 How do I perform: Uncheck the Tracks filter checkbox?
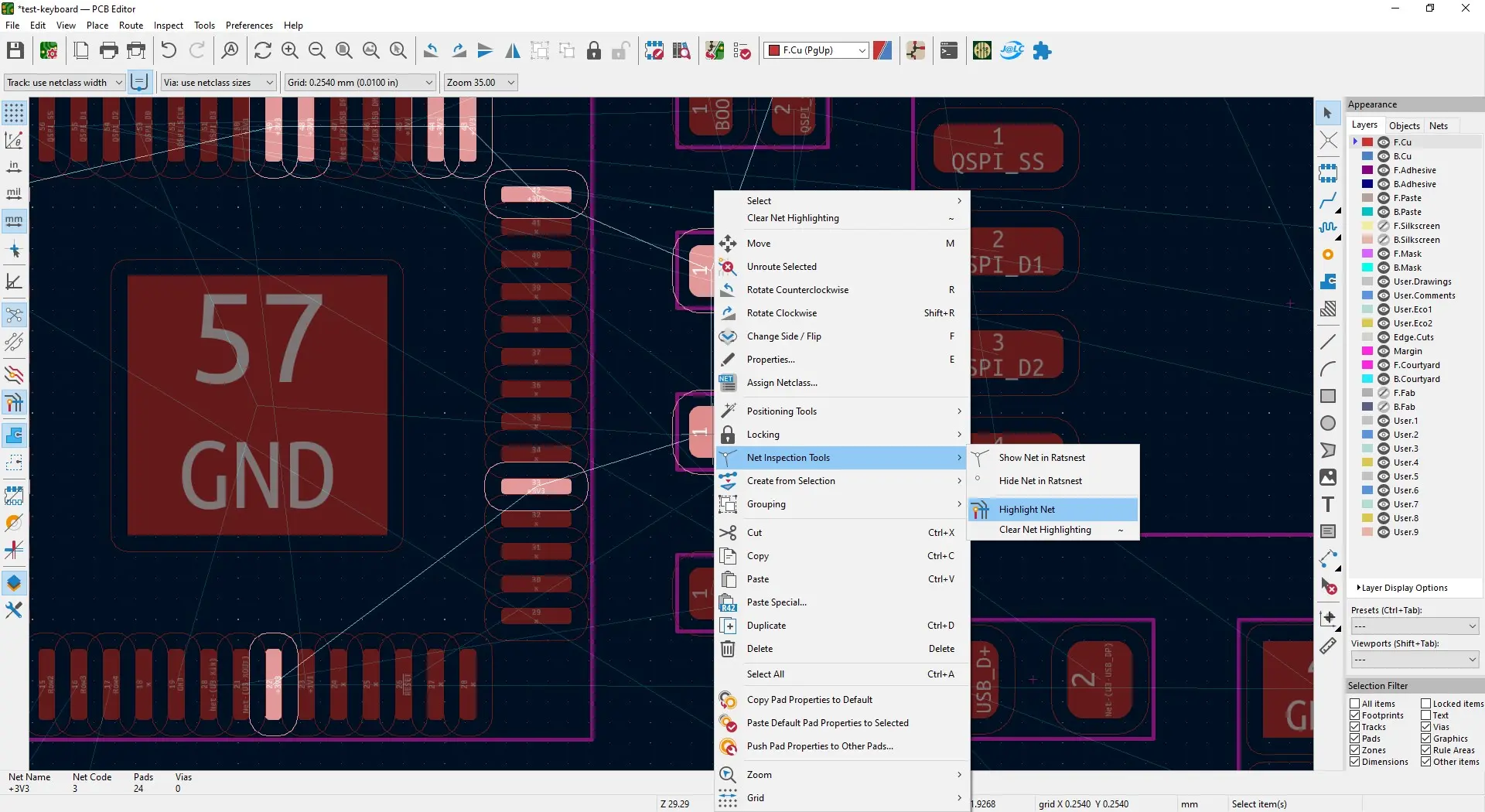click(x=1355, y=727)
